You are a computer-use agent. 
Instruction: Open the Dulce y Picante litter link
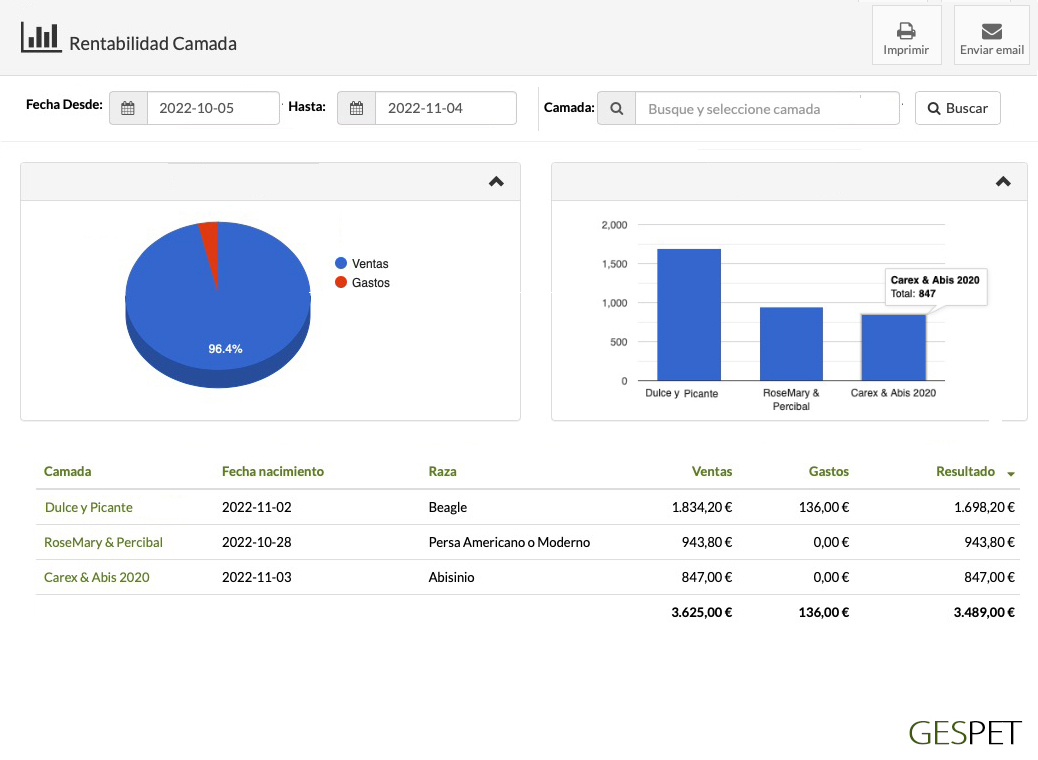click(x=89, y=507)
